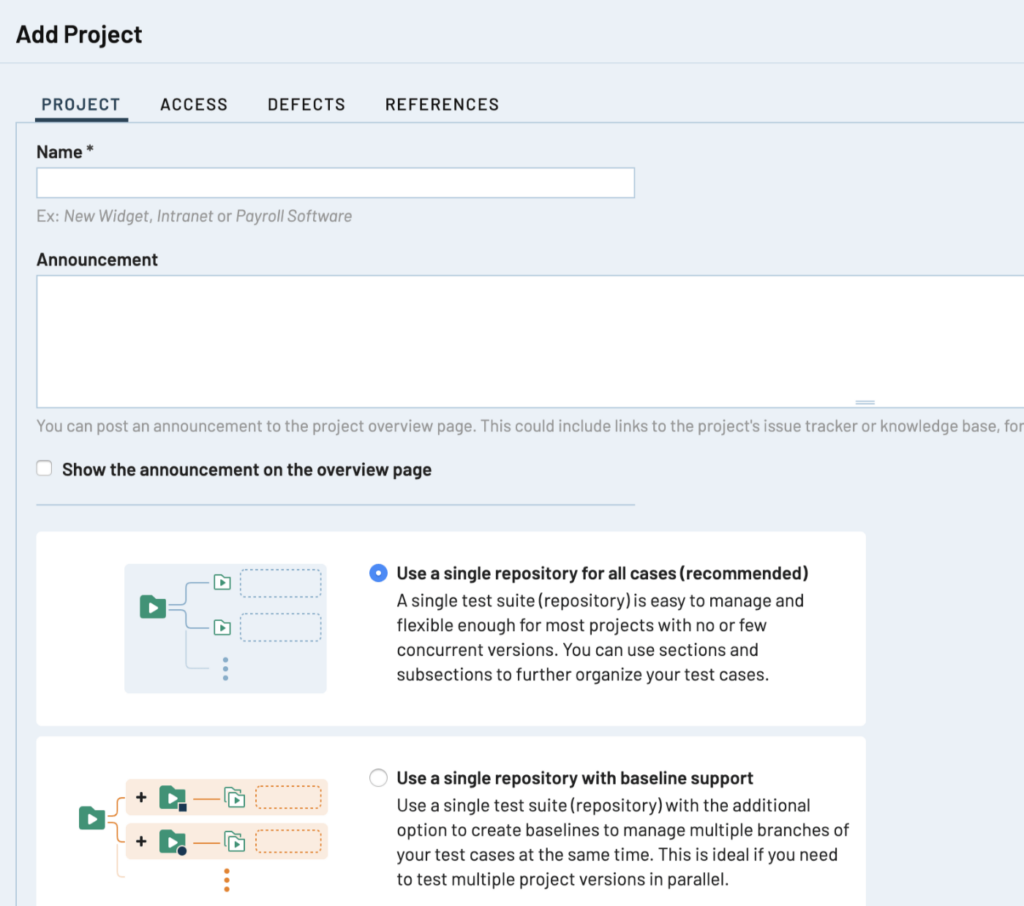Select the single repository for all cases radio button
The image size is (1024, 906).
pos(378,573)
